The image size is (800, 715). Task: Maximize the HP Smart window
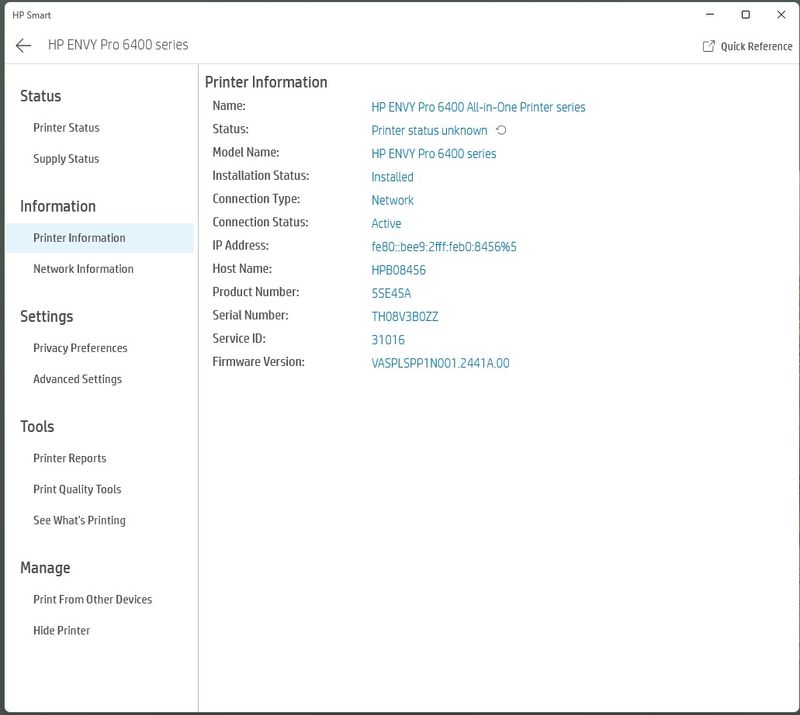tap(745, 15)
